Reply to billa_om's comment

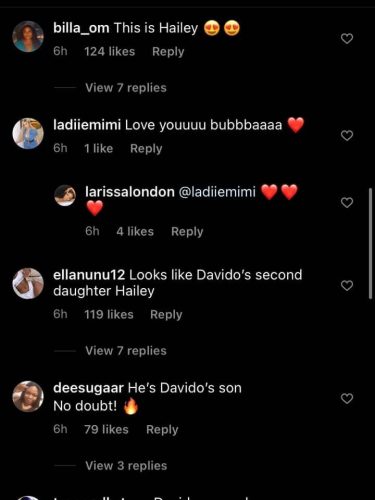(x=168, y=52)
